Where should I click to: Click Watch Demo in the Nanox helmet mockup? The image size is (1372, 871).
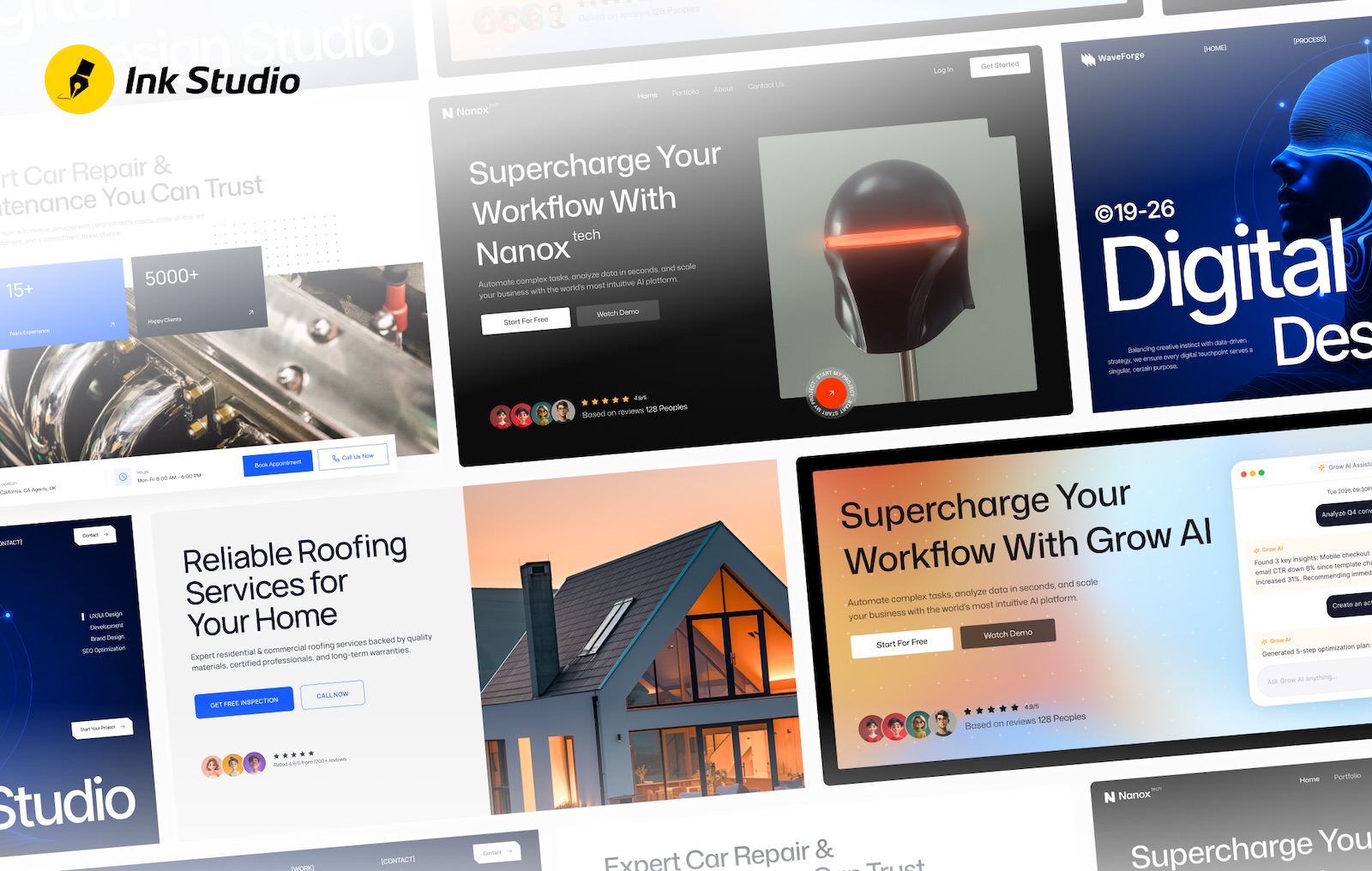coord(617,313)
